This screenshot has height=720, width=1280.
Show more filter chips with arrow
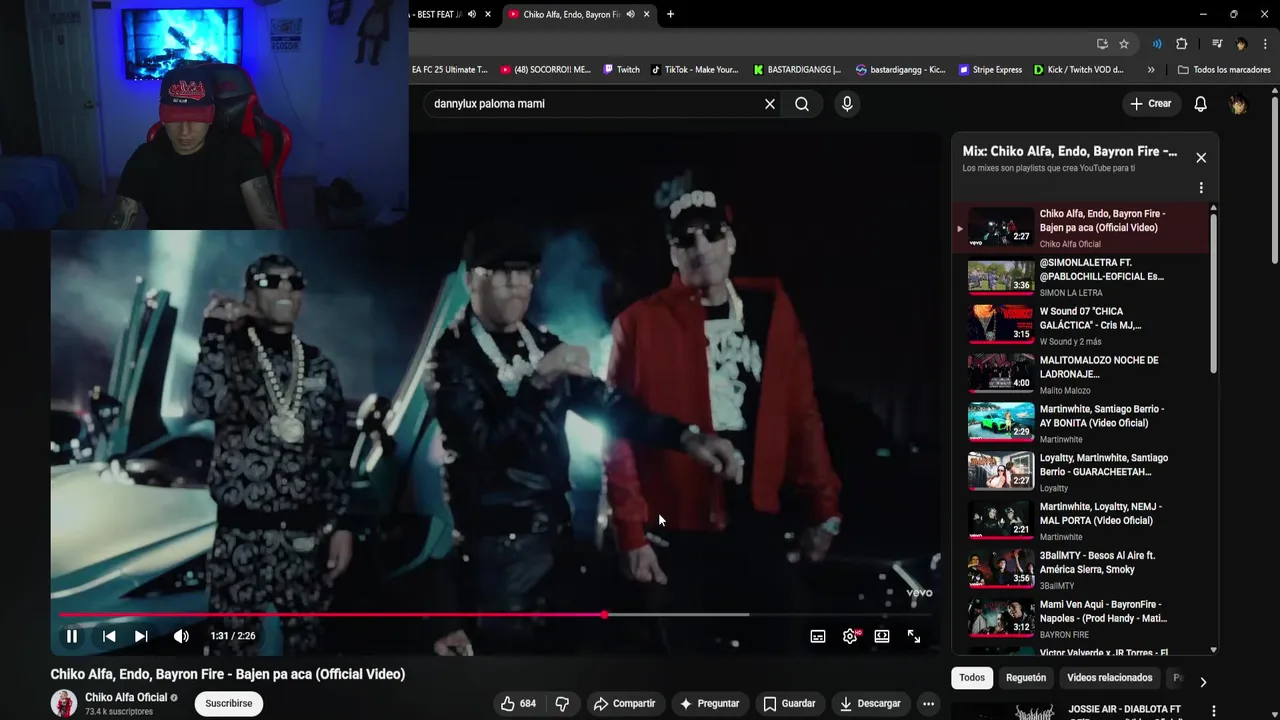point(1203,682)
